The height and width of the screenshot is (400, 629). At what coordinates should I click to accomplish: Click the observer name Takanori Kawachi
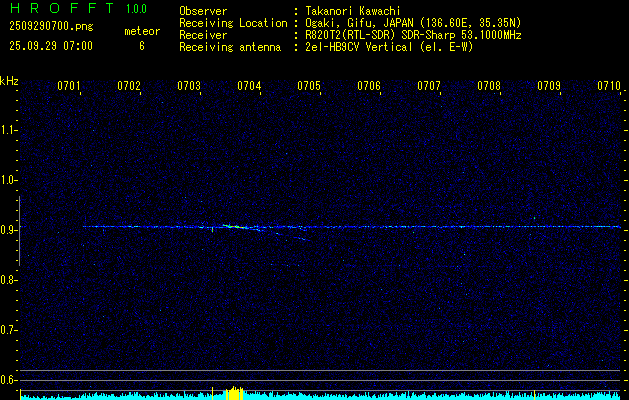pos(353,11)
